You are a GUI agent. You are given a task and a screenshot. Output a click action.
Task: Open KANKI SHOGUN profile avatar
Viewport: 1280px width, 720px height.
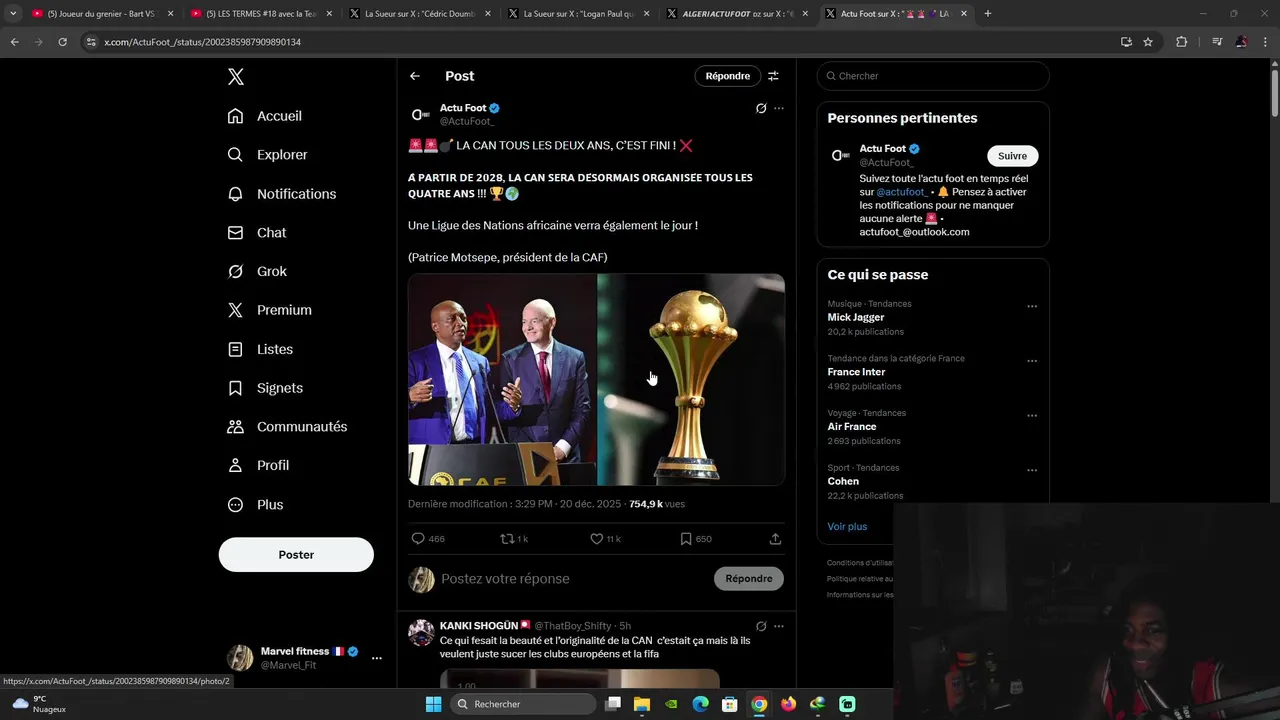pyautogui.click(x=421, y=632)
